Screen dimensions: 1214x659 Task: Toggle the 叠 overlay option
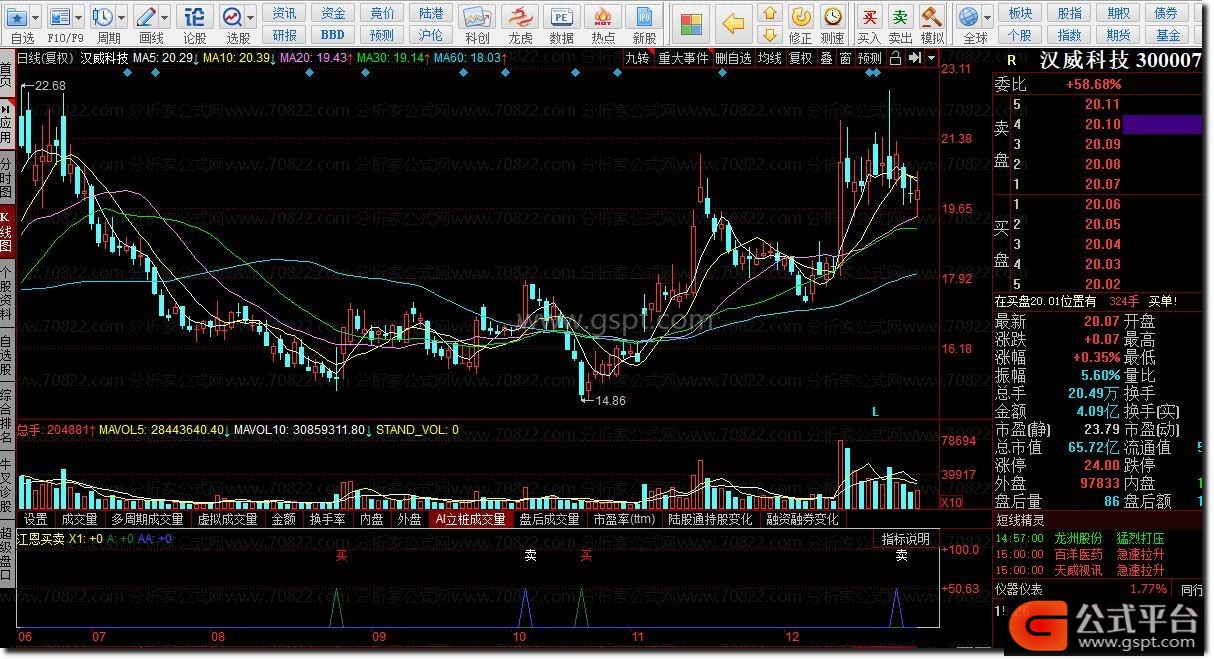826,58
